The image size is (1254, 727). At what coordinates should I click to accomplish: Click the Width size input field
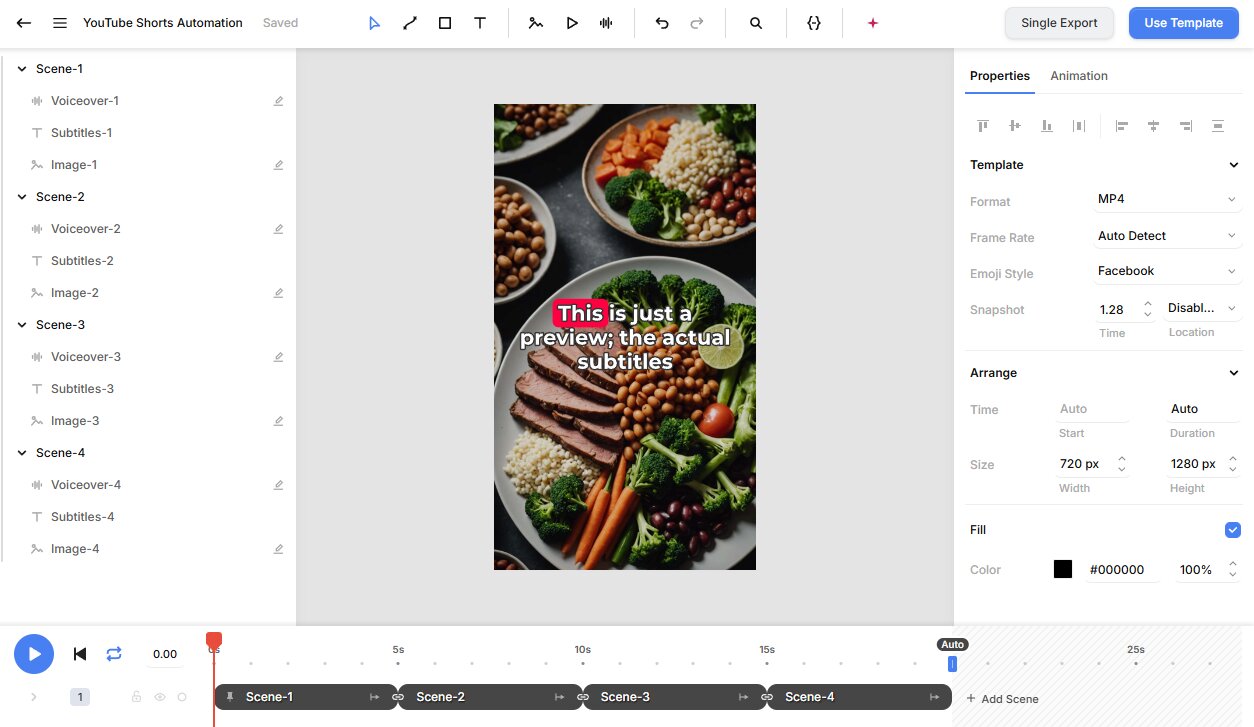click(x=1091, y=464)
